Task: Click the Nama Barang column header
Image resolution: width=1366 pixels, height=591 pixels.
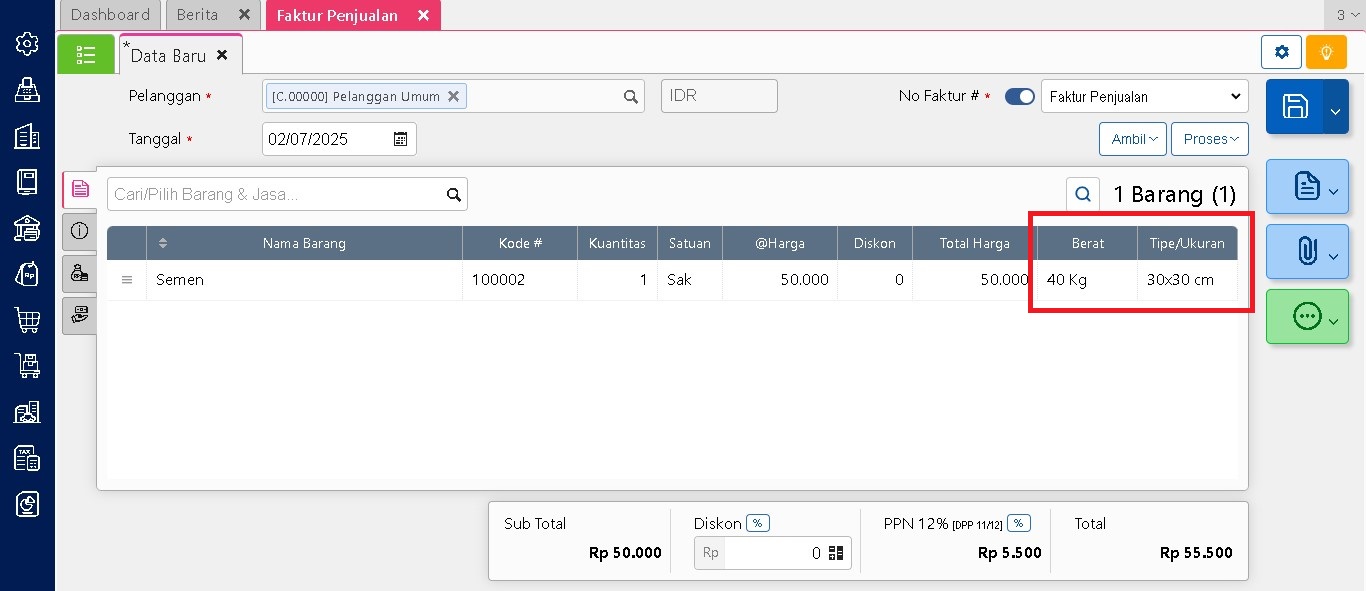Action: 304,243
